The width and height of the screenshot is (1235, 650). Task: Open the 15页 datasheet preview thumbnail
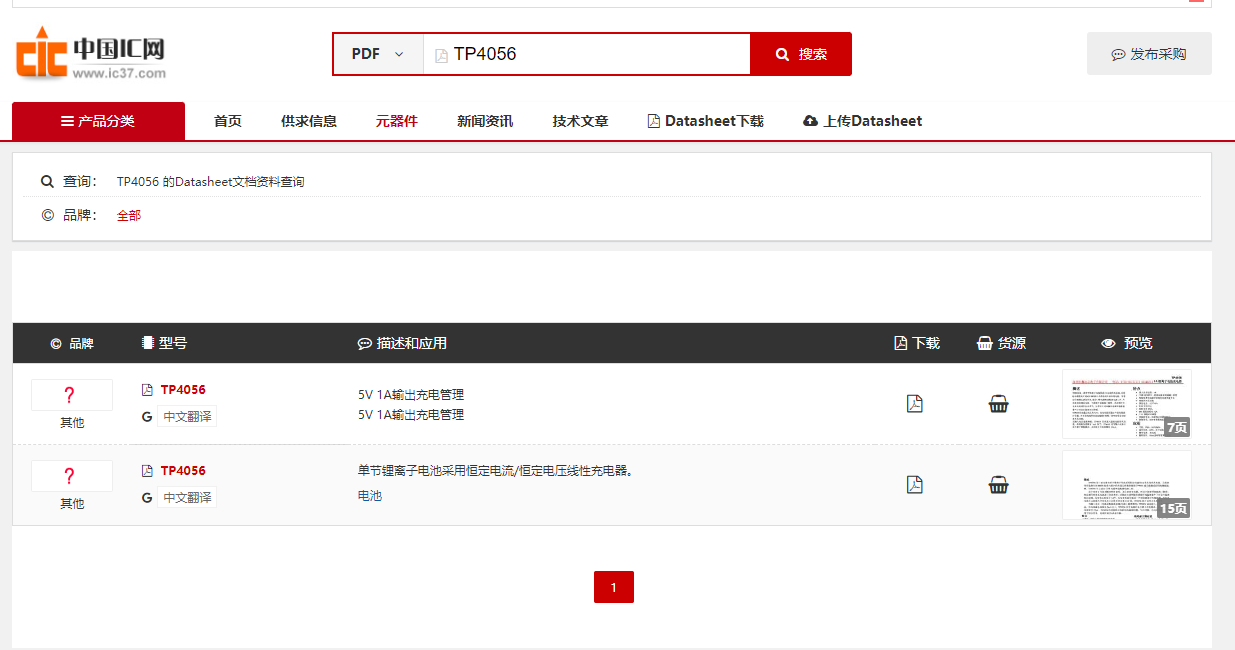(1127, 485)
